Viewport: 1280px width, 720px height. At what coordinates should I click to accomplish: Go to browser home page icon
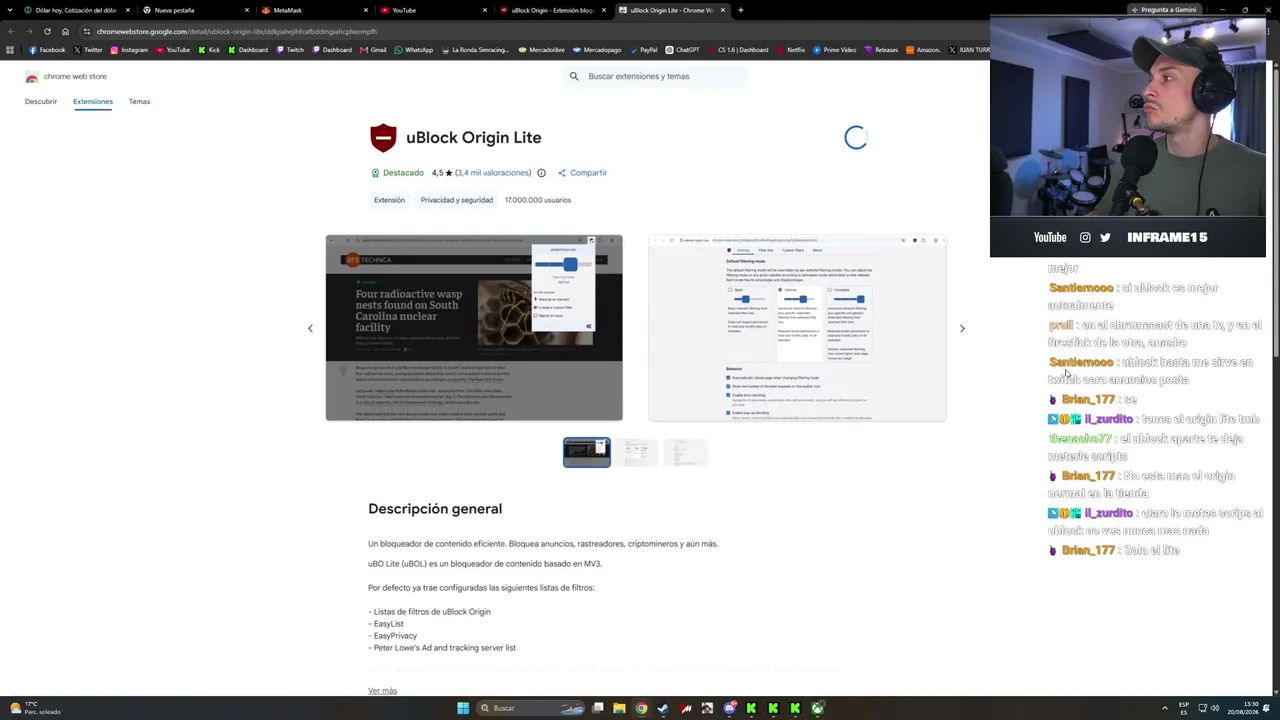65,31
